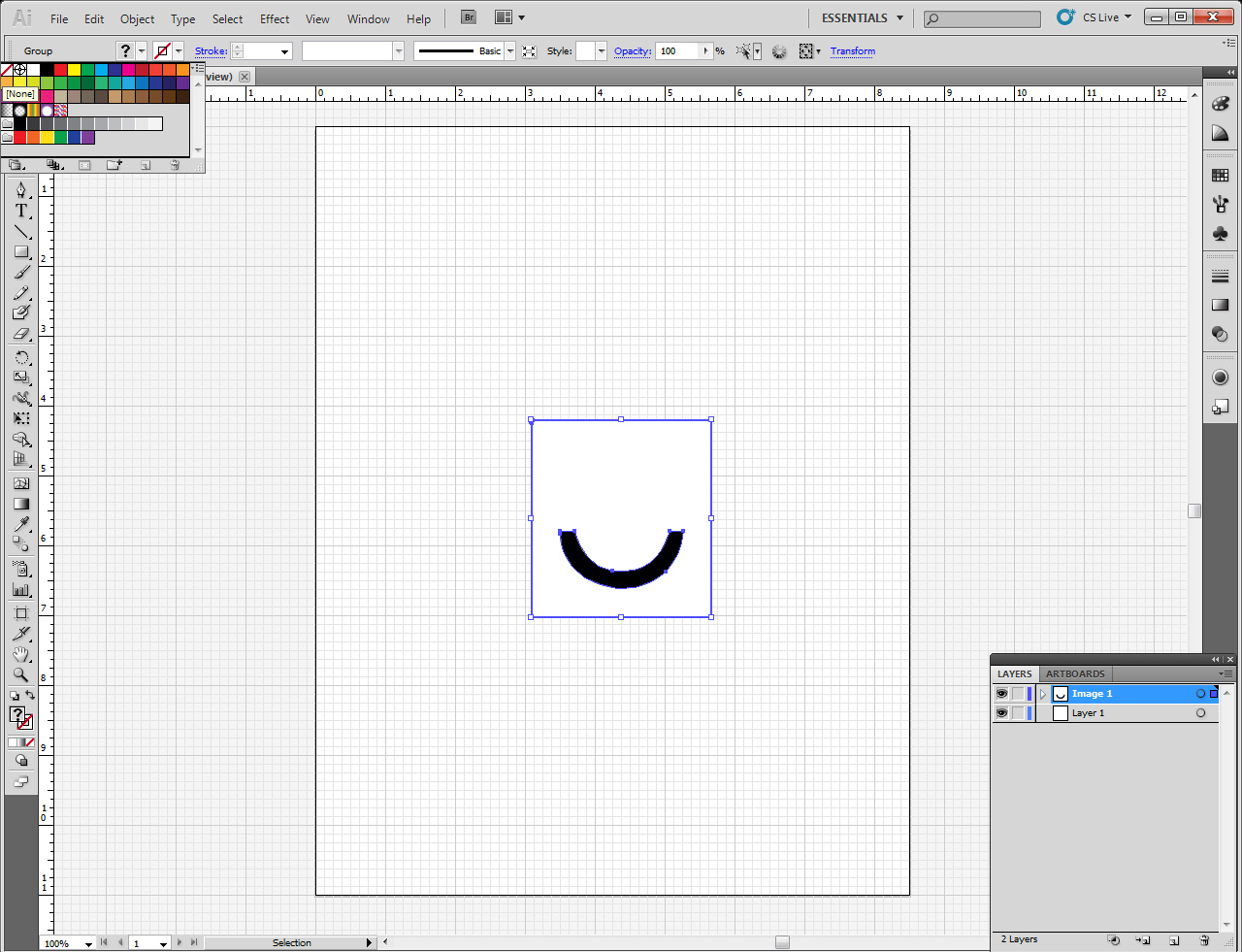This screenshot has height=952, width=1242.
Task: Close the document tab
Action: click(x=245, y=77)
